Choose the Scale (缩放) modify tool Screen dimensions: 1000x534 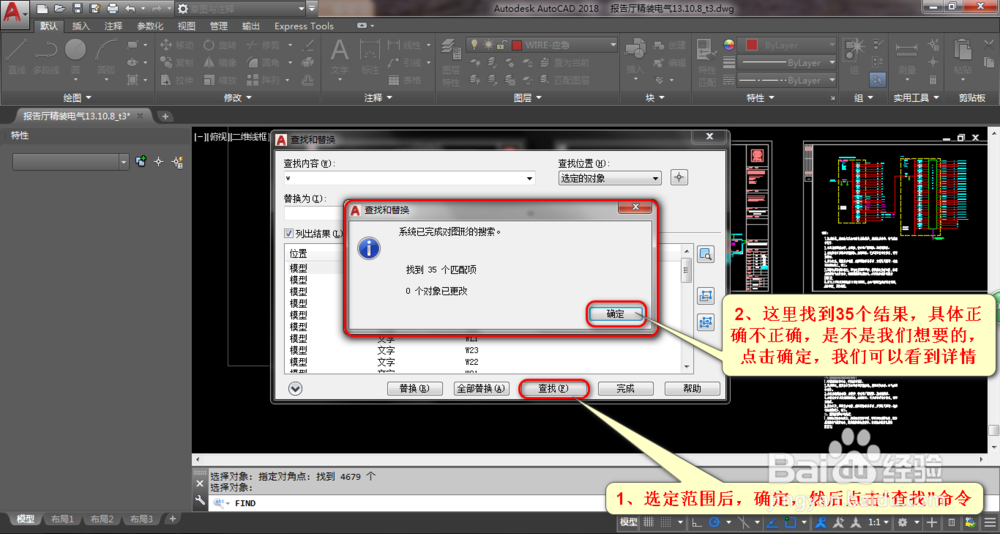point(220,80)
